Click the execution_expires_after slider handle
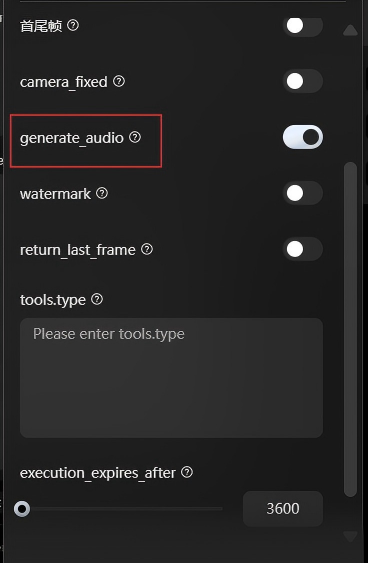368x563 pixels. [x=22, y=509]
